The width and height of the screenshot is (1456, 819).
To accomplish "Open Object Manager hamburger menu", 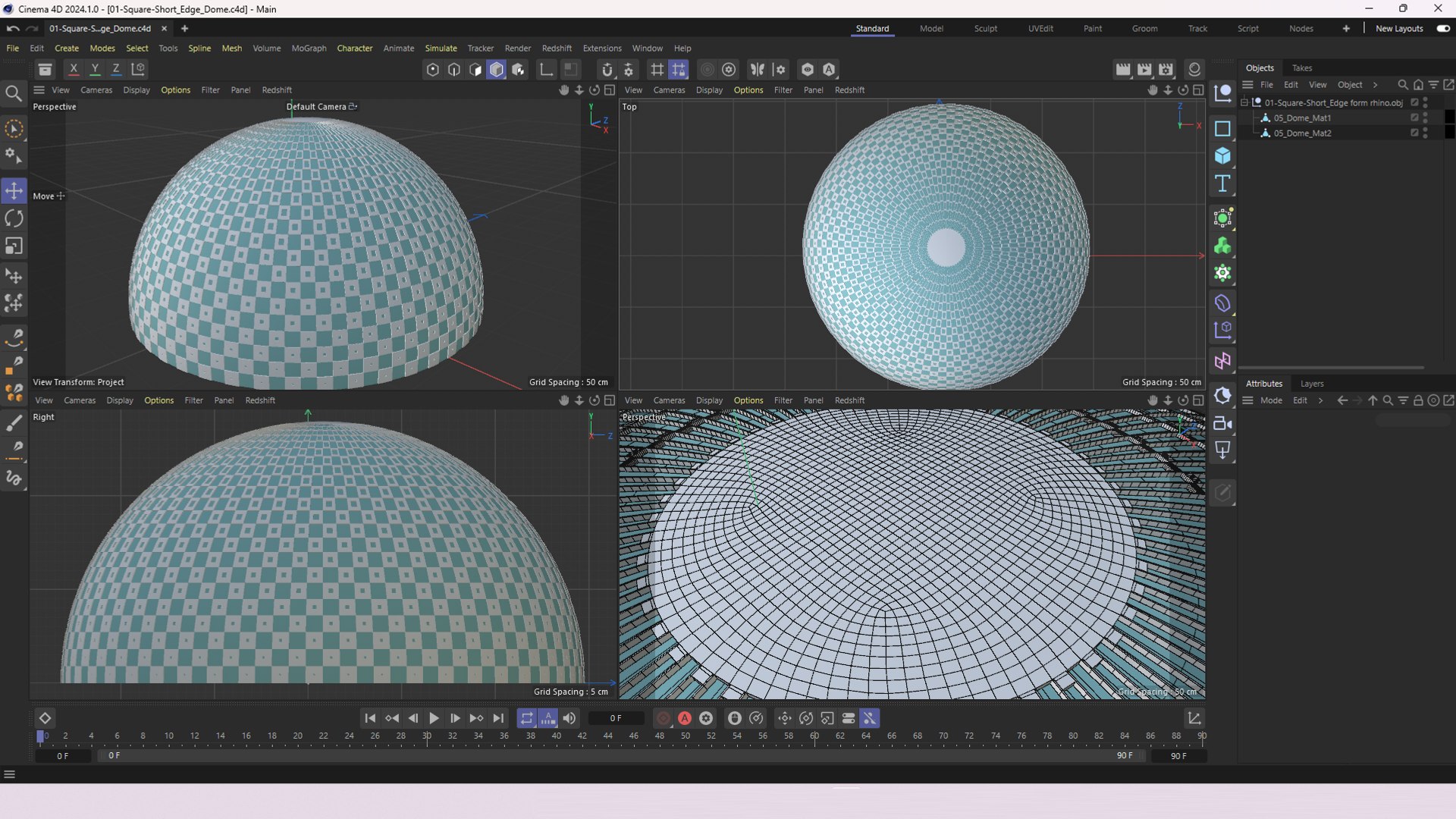I will 1247,85.
